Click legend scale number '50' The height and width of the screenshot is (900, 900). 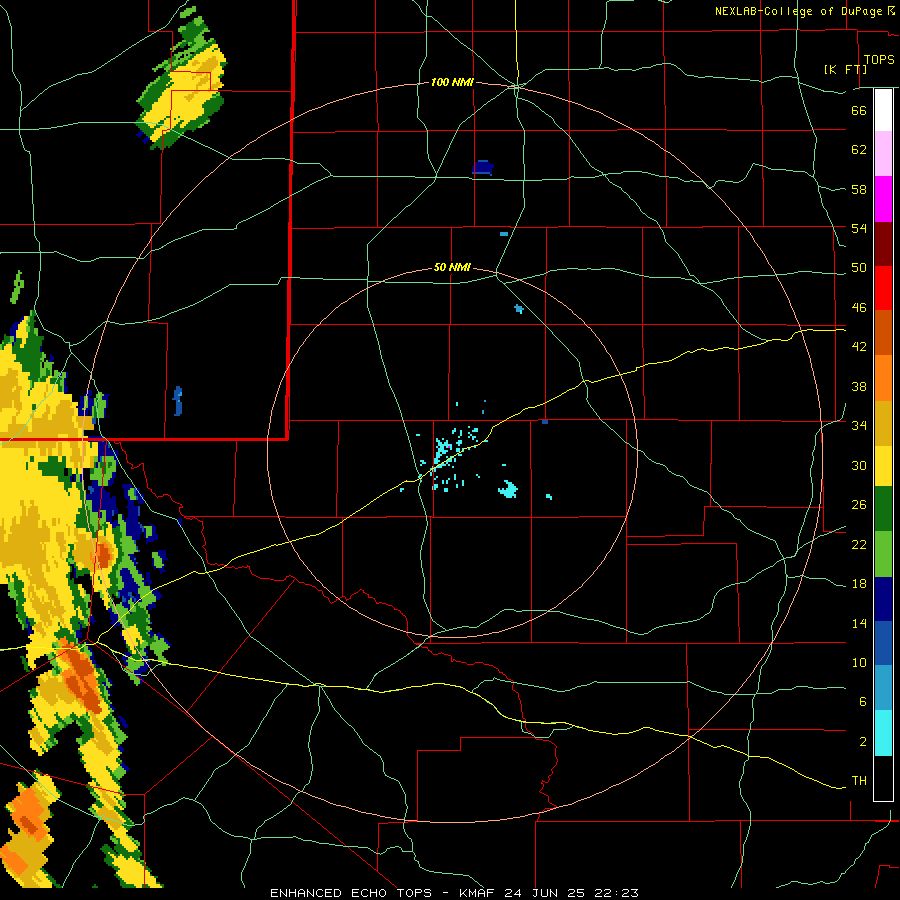[859, 268]
